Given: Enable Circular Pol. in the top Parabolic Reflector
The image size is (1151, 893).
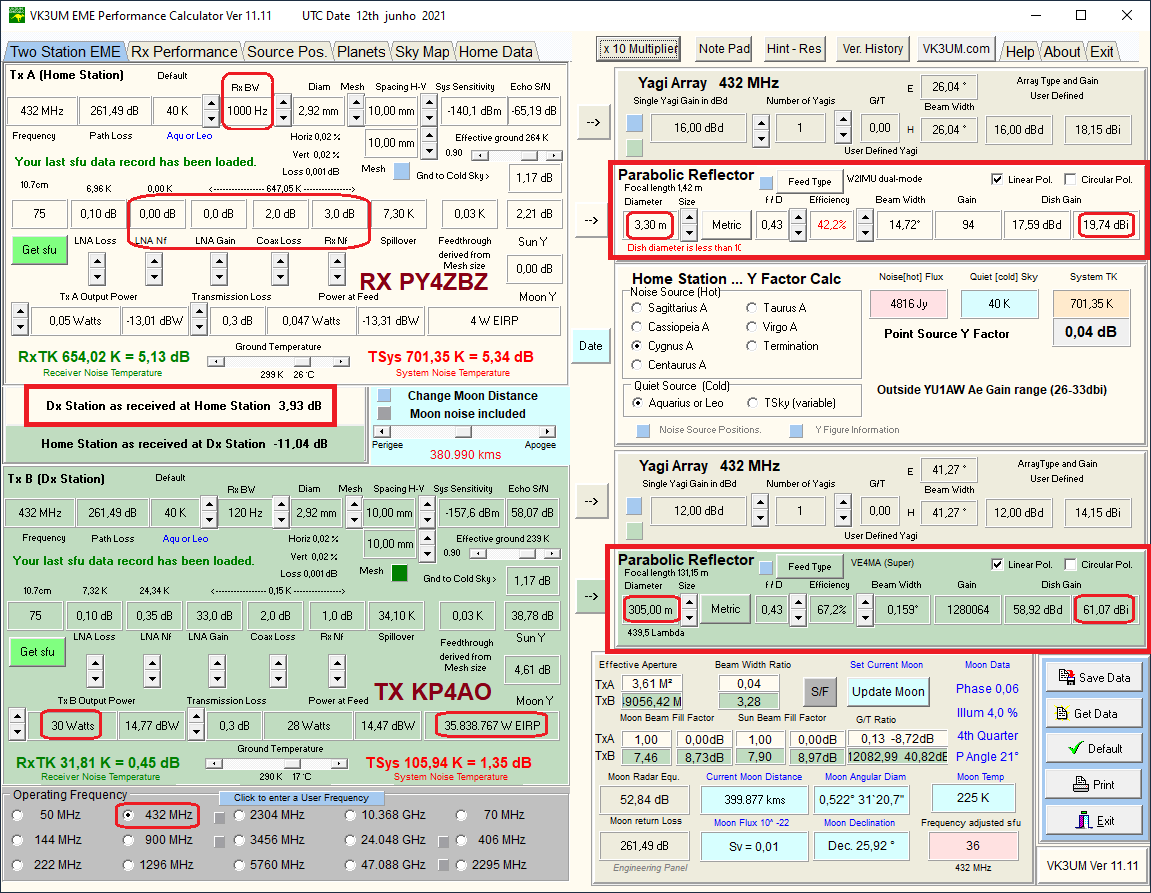Looking at the screenshot, I should click(1071, 180).
